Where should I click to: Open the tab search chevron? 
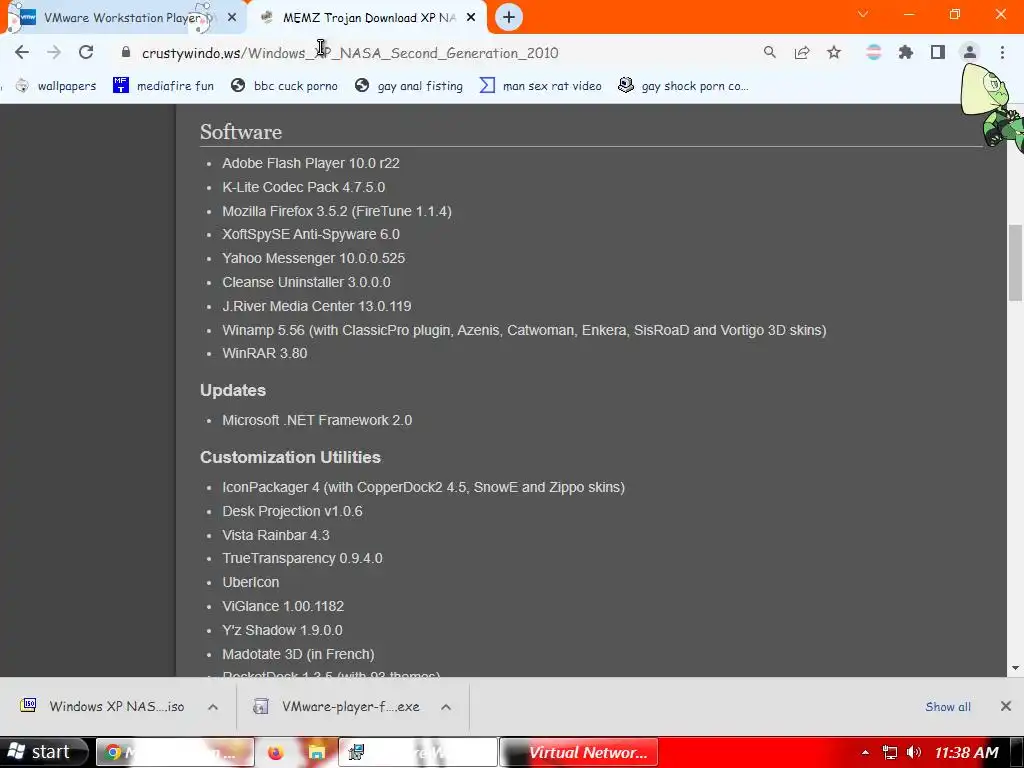[x=863, y=14]
